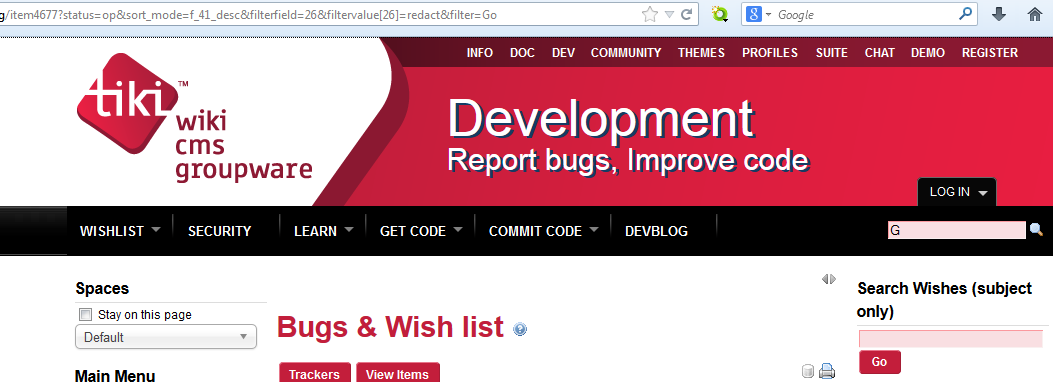Expand the LOG IN dropdown
Screen dimensions: 1053x382
[957, 192]
